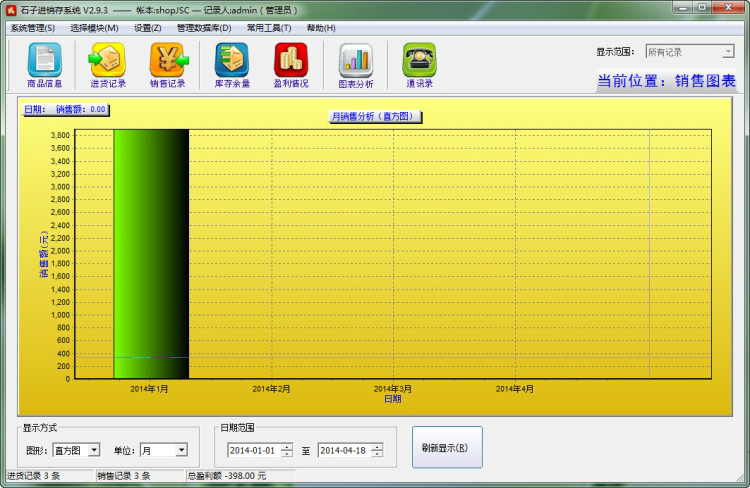The width and height of the screenshot is (750, 488).
Task: Open the 常用工具(T) menu
Action: click(x=269, y=28)
